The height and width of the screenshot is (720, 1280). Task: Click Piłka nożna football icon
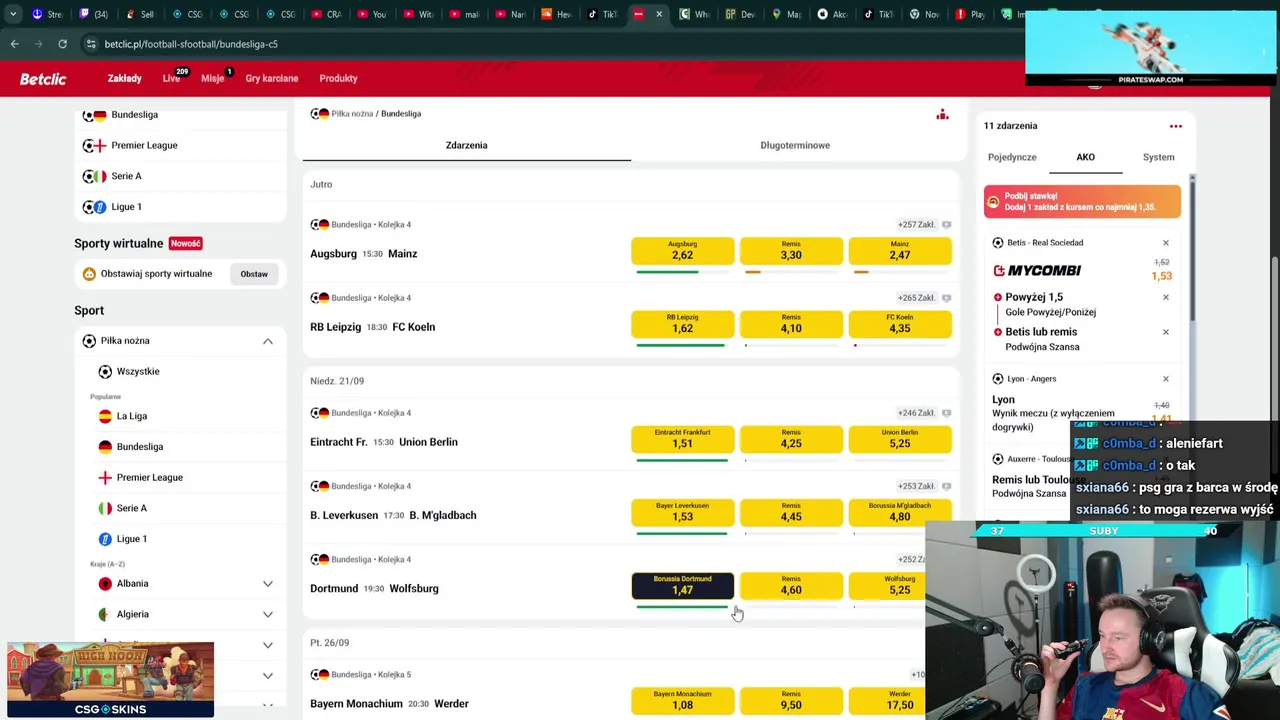click(89, 341)
